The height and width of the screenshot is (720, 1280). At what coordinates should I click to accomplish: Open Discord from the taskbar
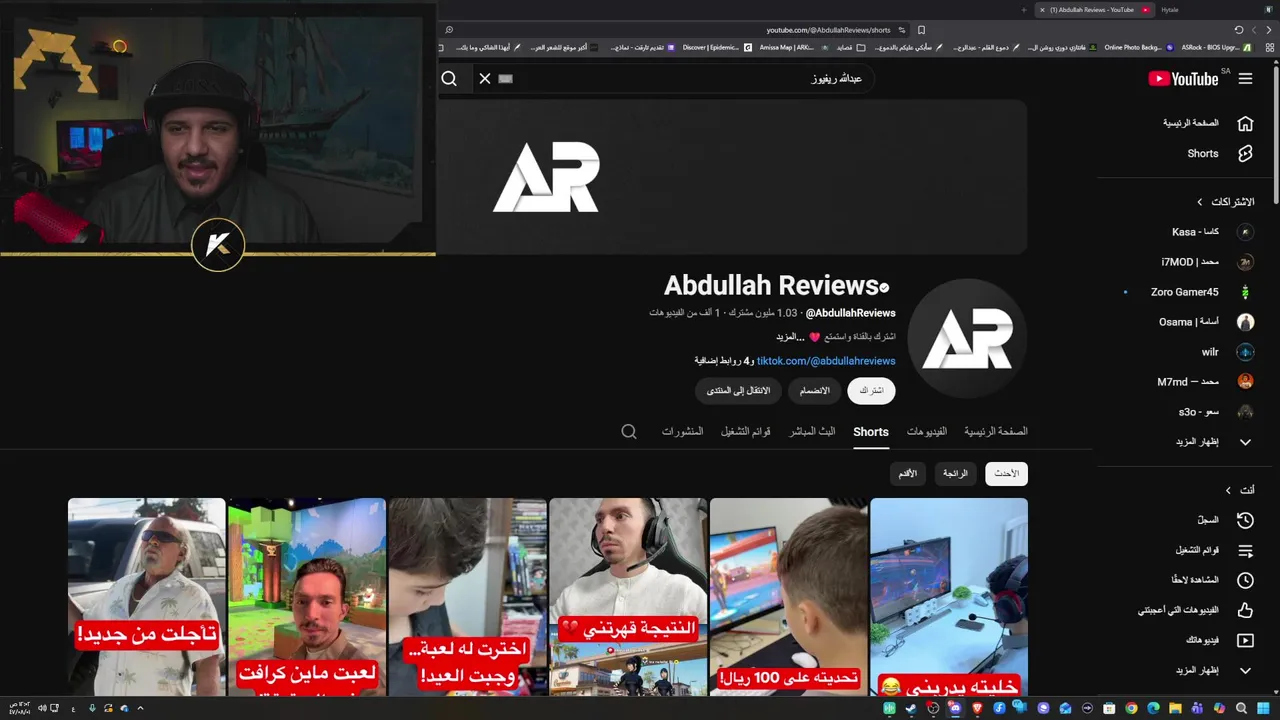[x=955, y=709]
